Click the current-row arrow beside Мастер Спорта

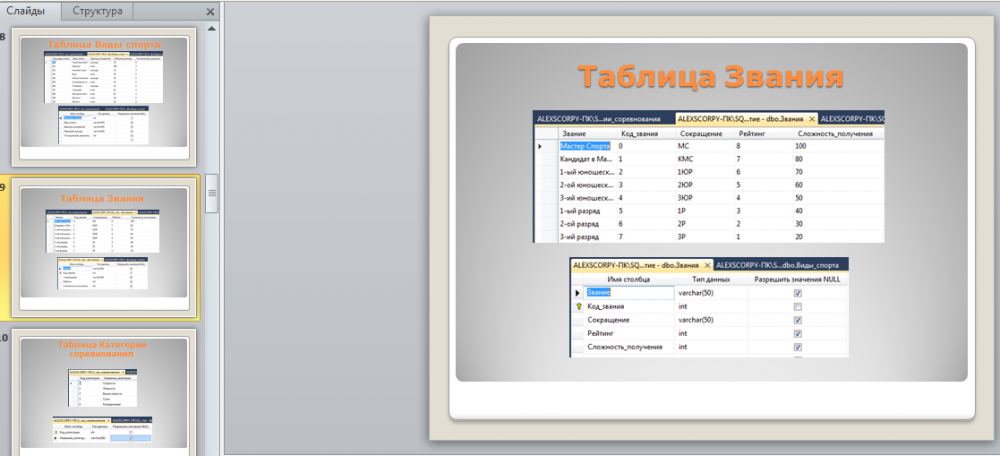click(x=540, y=146)
